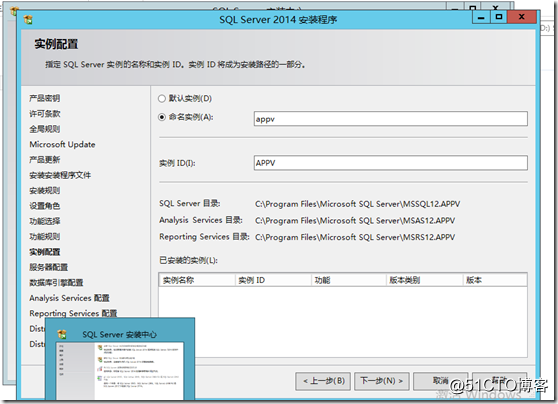
Task: Select 数据库引擎配置 step in the sidebar
Action: tap(56, 282)
